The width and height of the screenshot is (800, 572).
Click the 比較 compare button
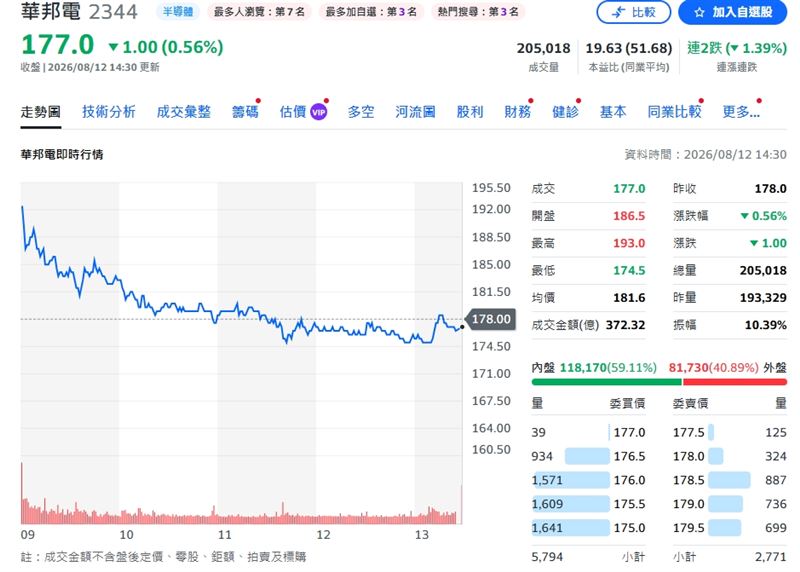click(x=634, y=12)
